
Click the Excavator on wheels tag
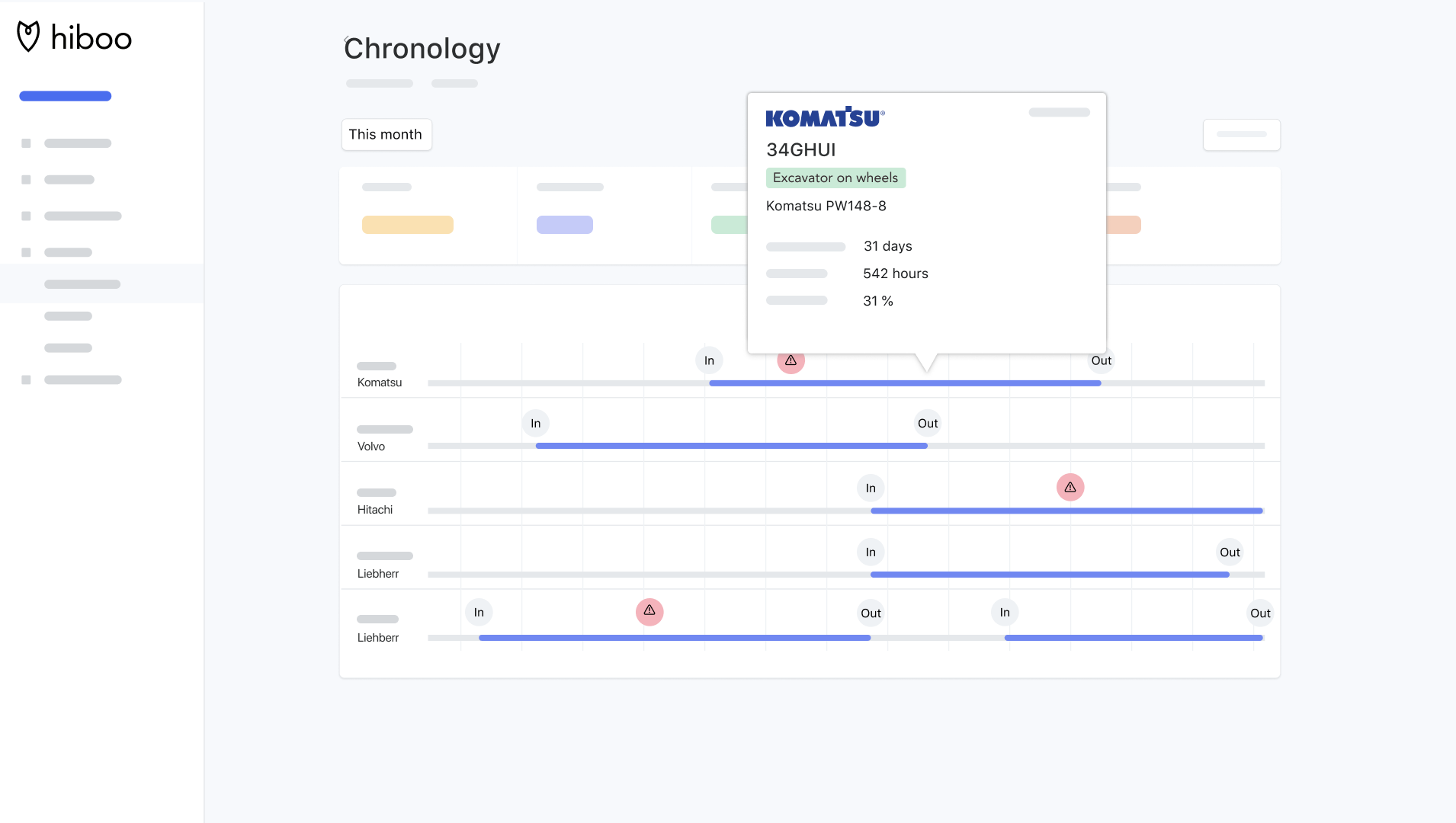tap(835, 178)
